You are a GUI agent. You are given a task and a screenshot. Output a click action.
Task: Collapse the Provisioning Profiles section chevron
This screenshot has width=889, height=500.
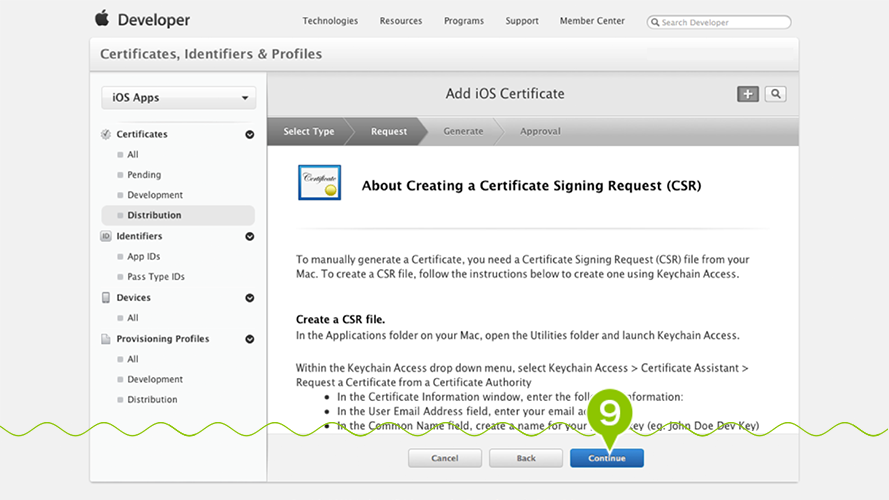coord(249,339)
